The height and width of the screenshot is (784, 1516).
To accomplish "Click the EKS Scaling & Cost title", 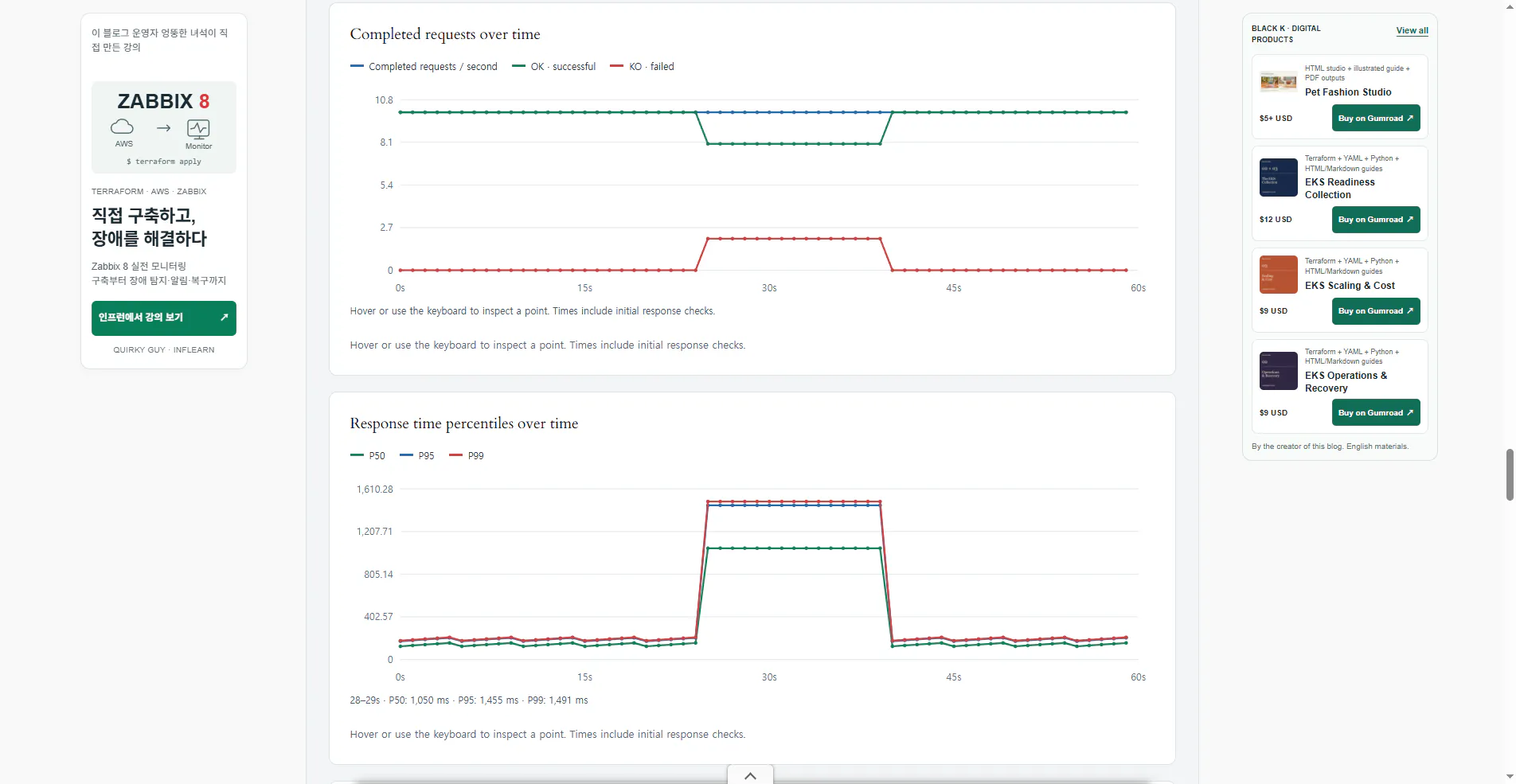I will 1349,286.
